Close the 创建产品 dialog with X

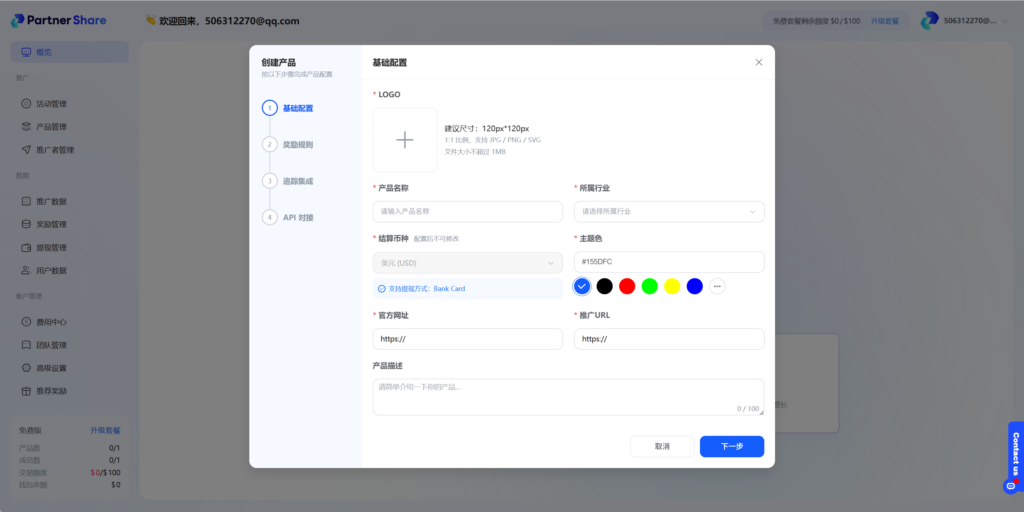pyautogui.click(x=758, y=62)
